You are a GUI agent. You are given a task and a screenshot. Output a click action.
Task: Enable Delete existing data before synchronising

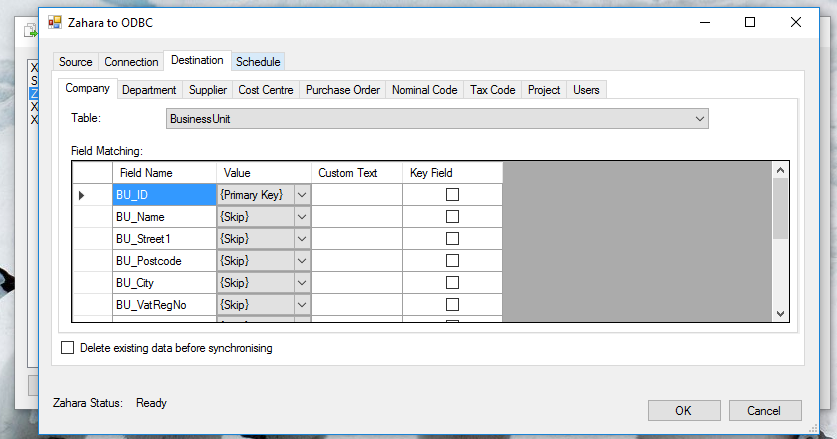point(67,348)
